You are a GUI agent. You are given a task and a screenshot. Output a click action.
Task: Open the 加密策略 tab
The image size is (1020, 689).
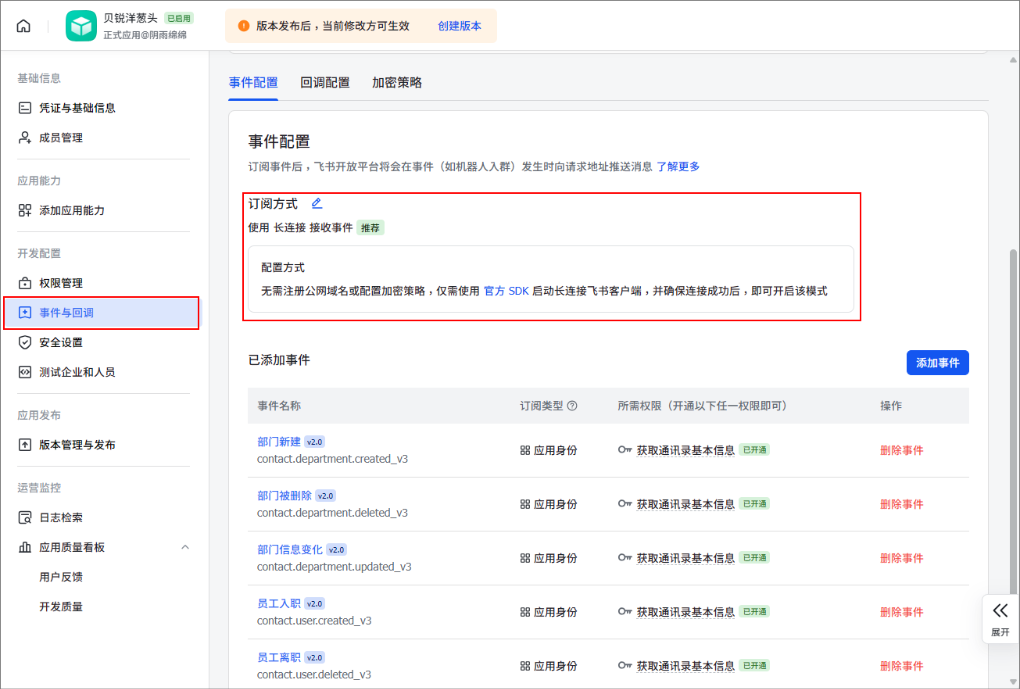pyautogui.click(x=398, y=82)
